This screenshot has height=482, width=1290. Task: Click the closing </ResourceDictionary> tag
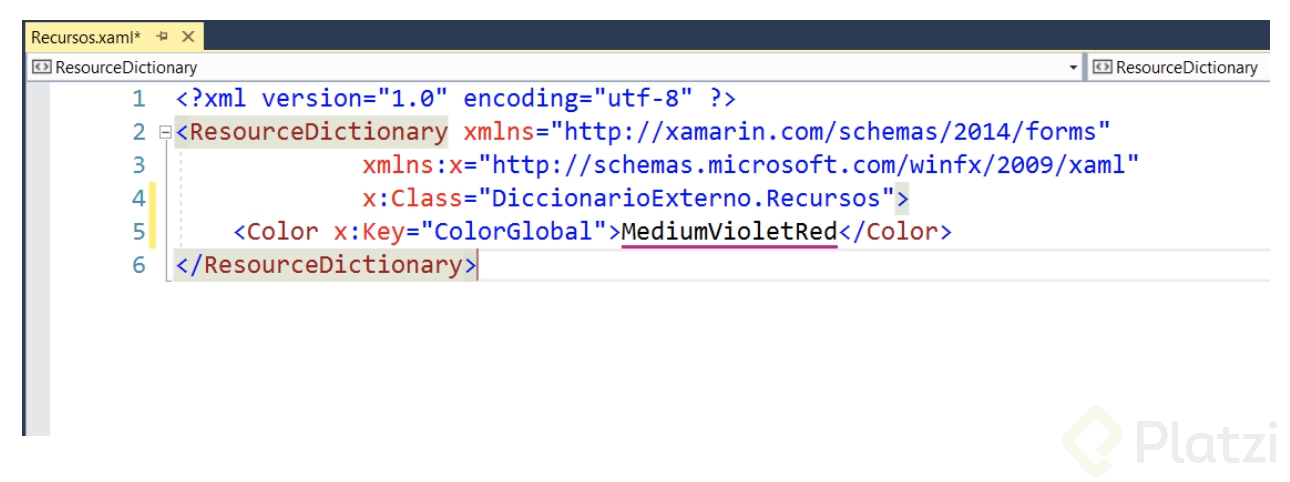pos(326,265)
